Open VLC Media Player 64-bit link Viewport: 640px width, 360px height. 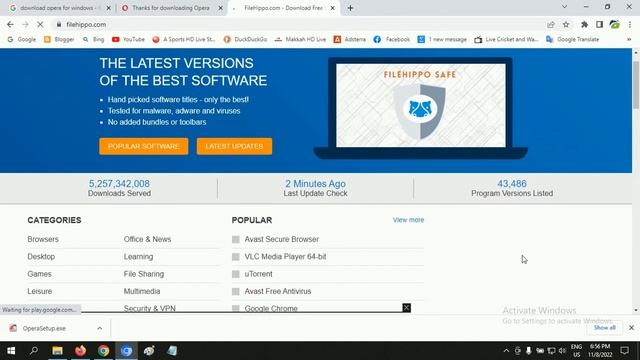point(285,256)
